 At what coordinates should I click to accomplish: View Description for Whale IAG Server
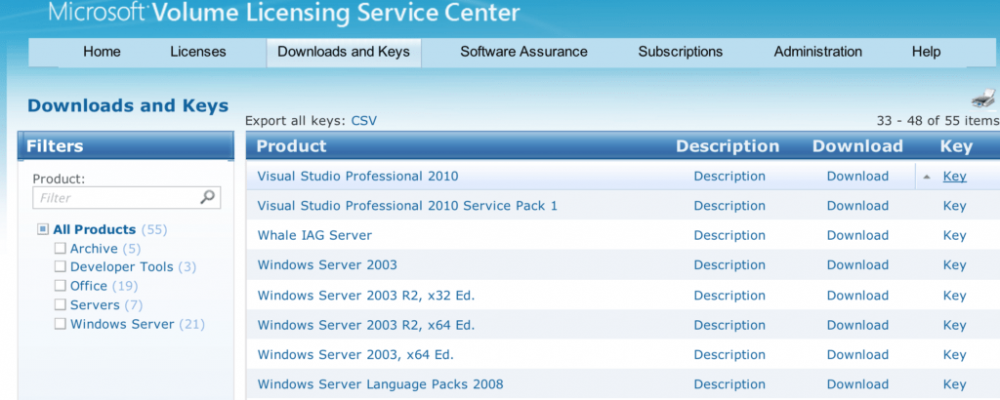click(730, 235)
